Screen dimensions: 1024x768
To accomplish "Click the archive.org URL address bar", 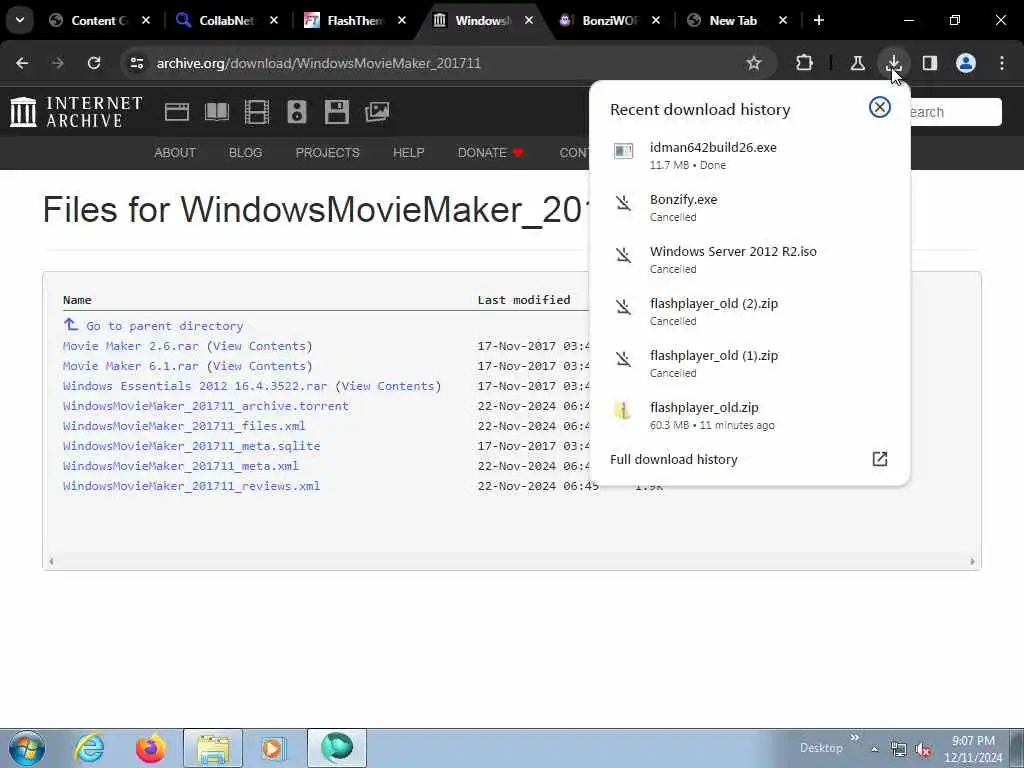I will coord(319,63).
